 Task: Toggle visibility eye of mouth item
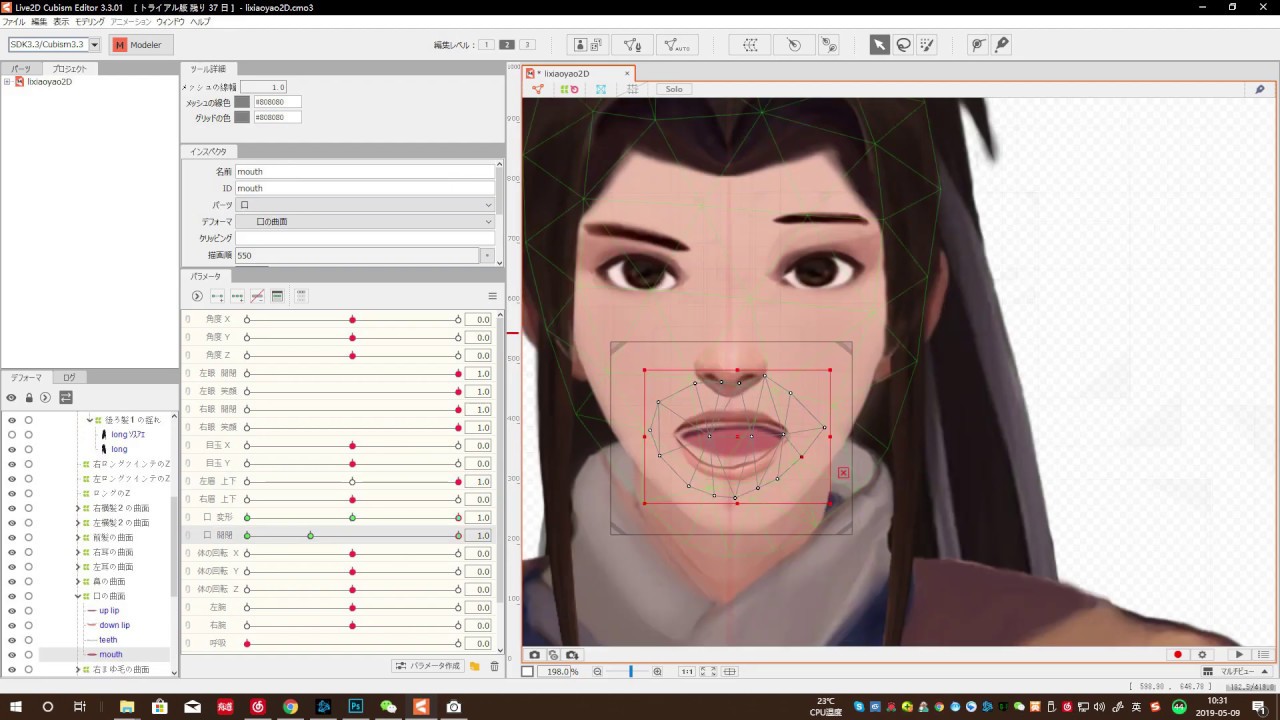click(12, 654)
